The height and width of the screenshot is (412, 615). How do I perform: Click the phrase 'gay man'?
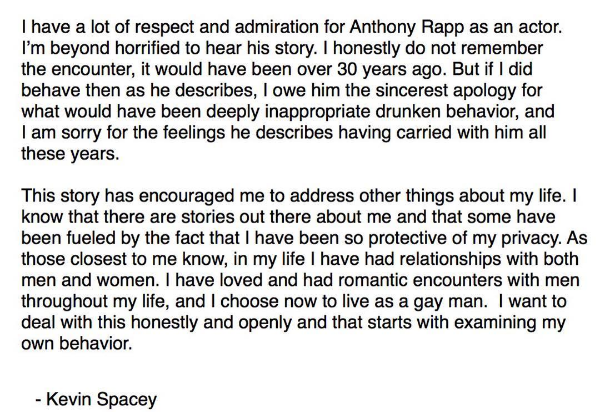point(448,302)
